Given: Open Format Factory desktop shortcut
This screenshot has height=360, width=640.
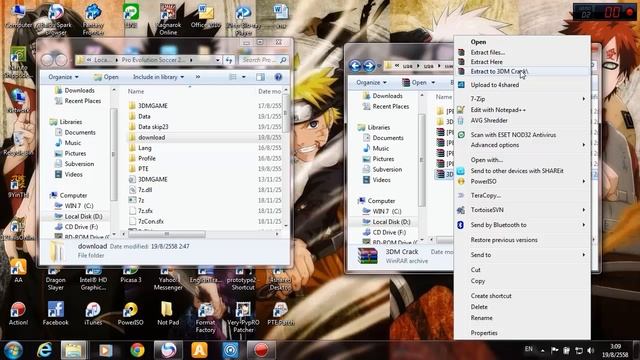Looking at the screenshot, I should pyautogui.click(x=205, y=318).
